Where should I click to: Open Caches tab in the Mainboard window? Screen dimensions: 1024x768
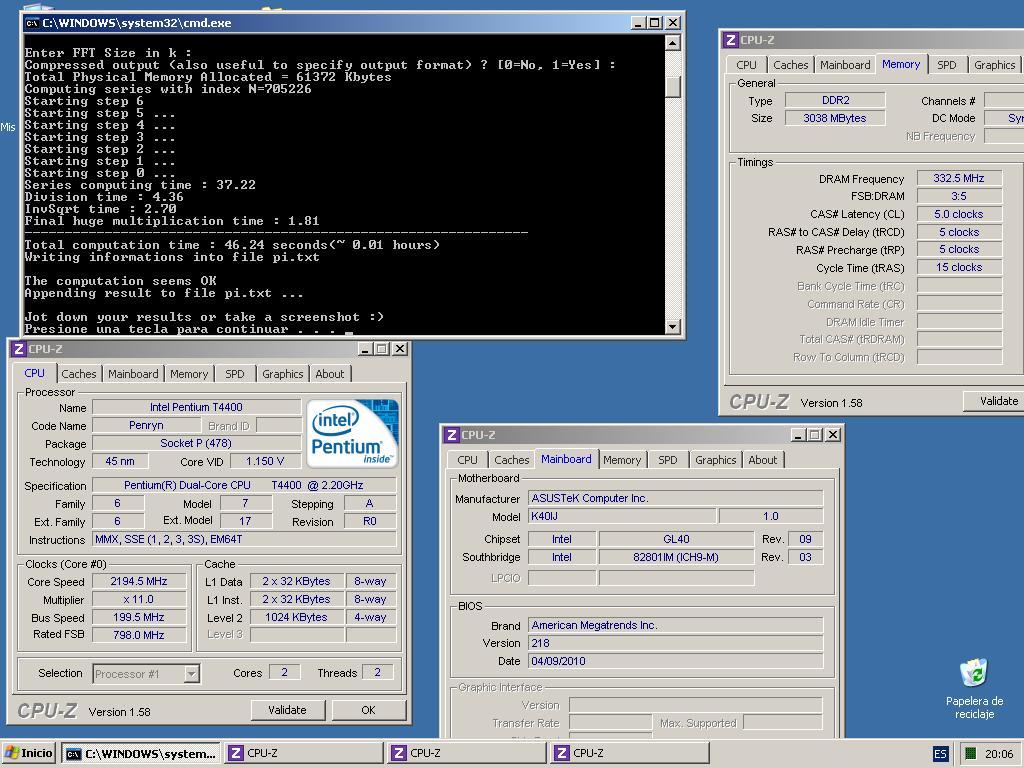512,460
